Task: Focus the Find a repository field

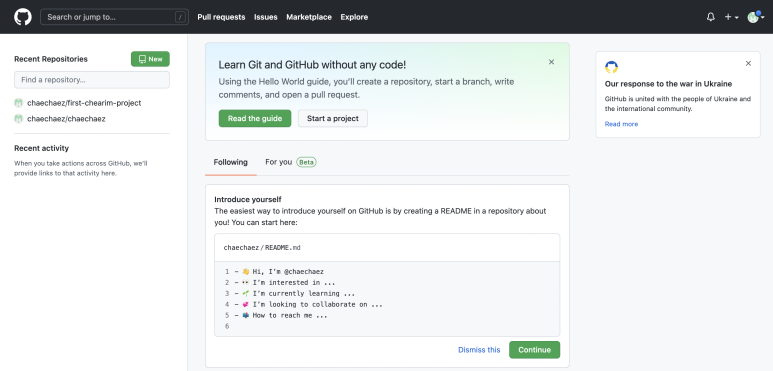Action: [92, 80]
